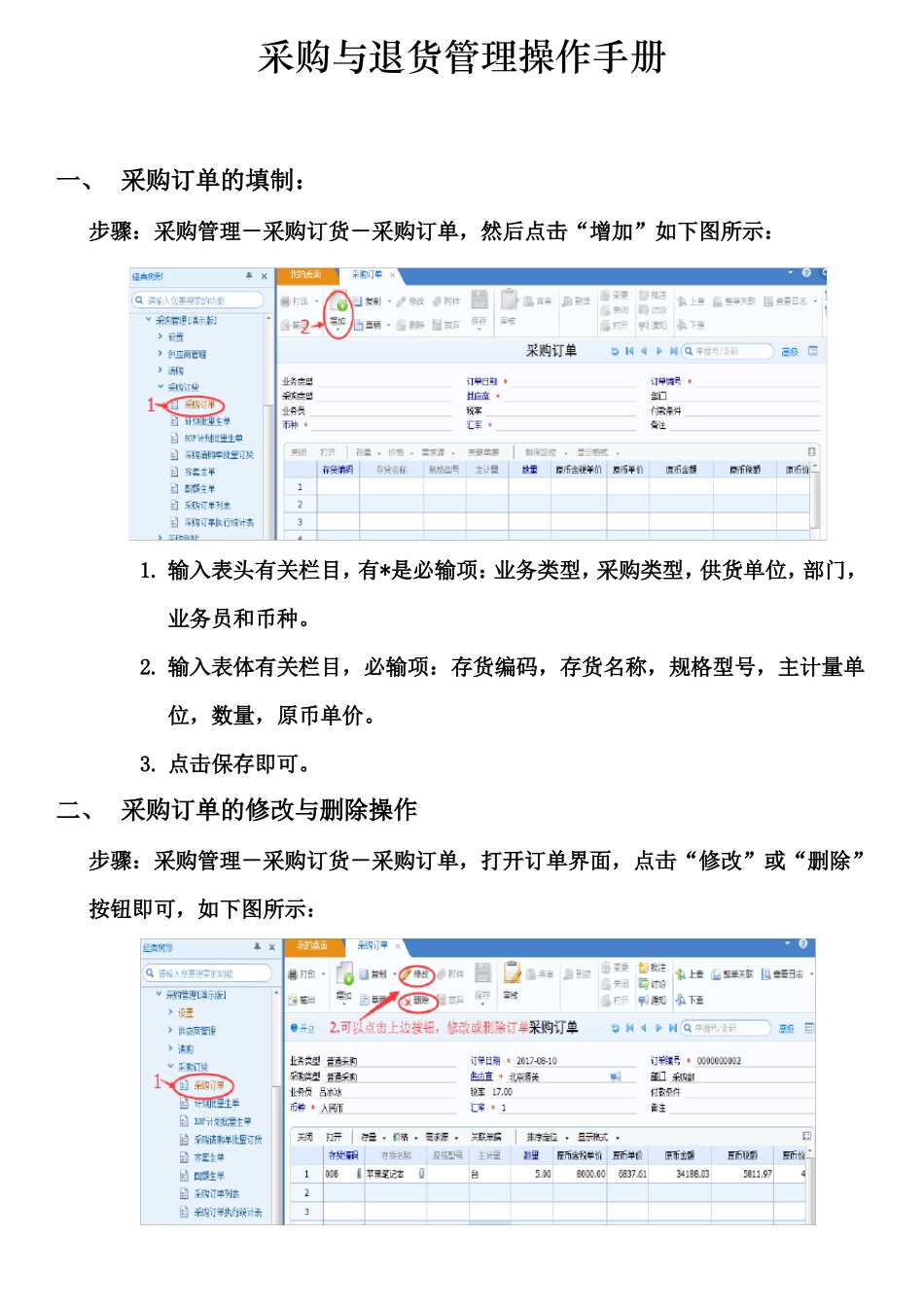The image size is (924, 1307).
Task: Click the 批注 annotation icon in first figure
Action: point(644,295)
